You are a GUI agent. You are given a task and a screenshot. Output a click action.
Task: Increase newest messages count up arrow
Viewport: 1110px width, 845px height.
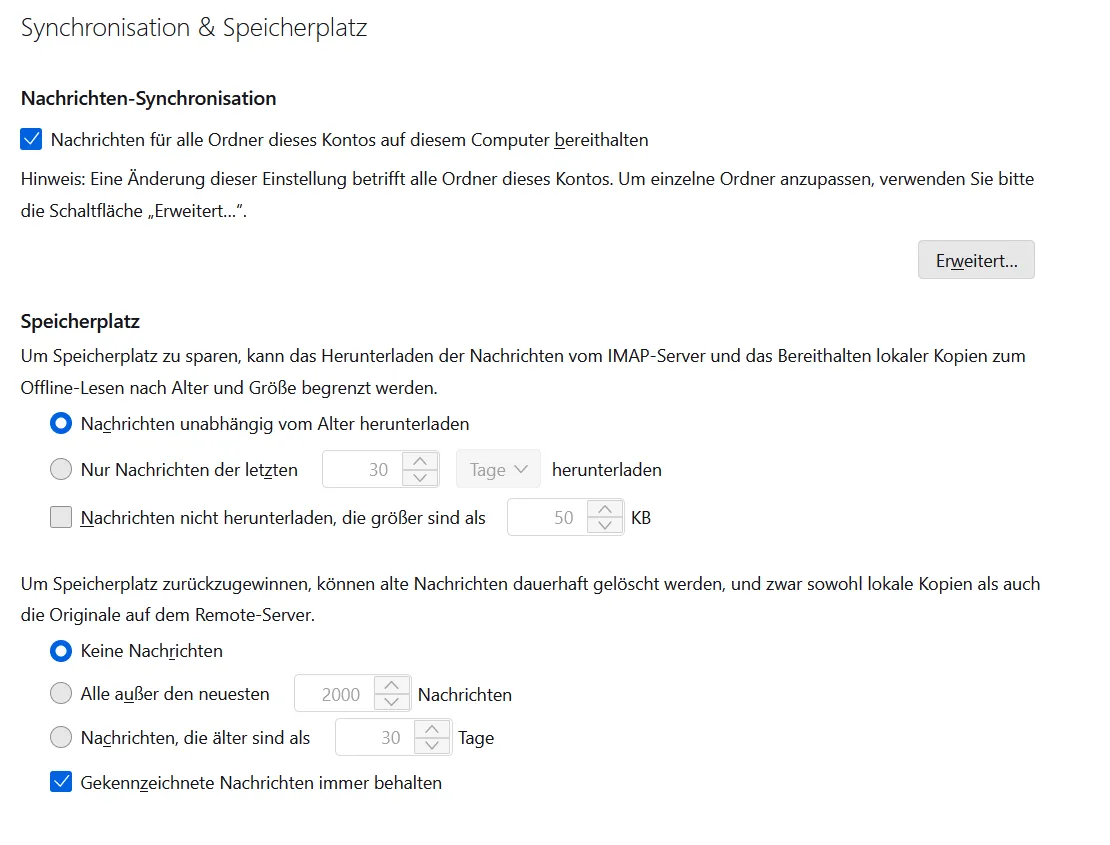391,686
